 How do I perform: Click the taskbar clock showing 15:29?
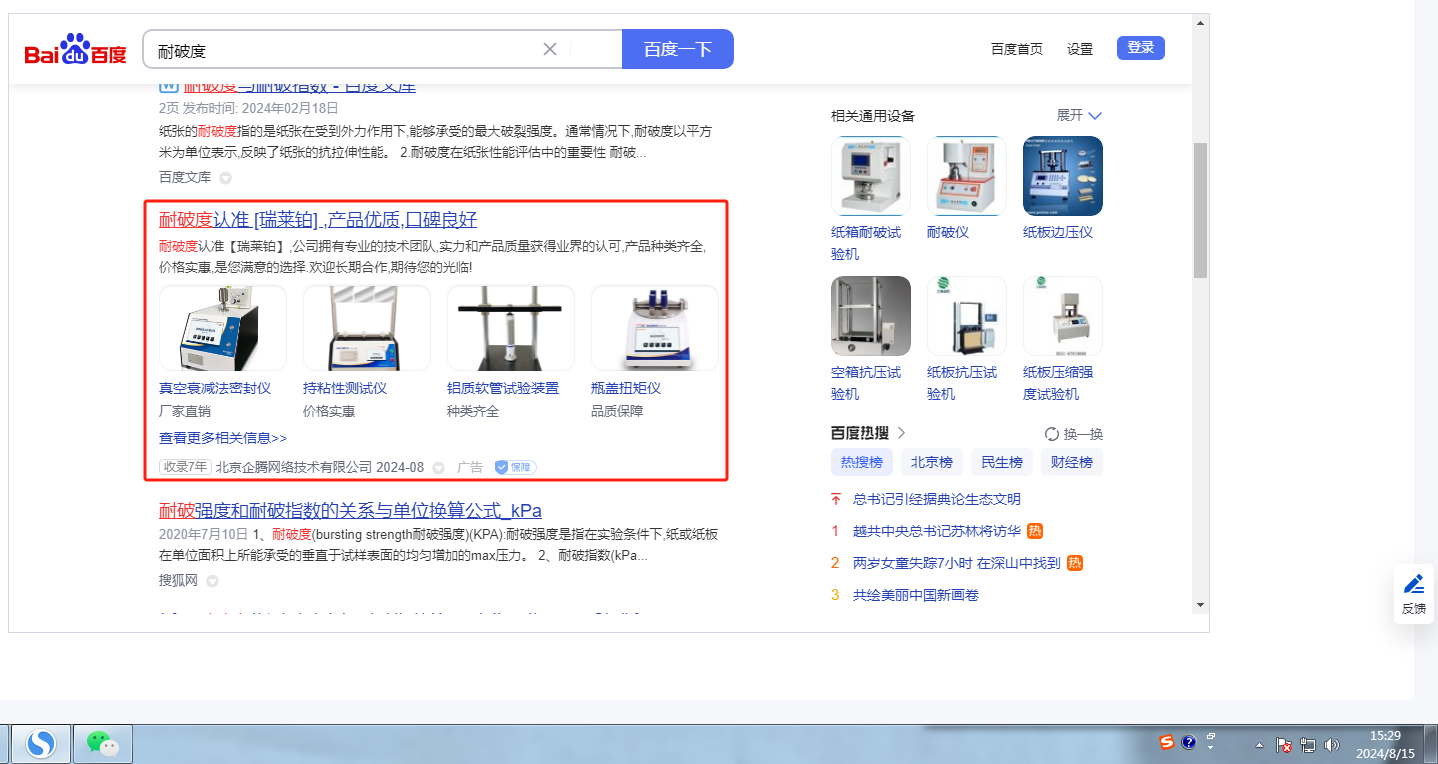1385,744
